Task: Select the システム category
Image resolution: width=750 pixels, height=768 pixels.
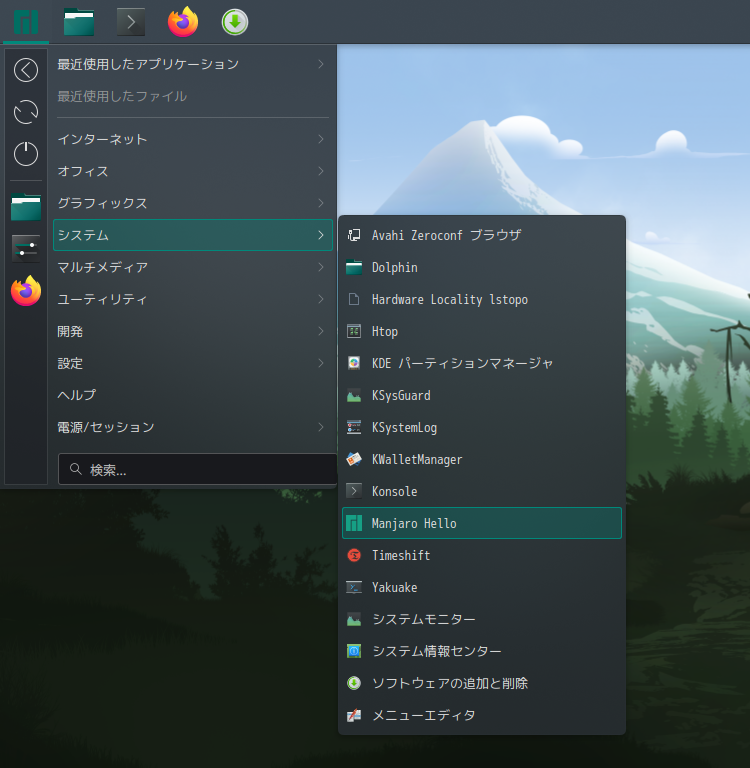Action: coord(193,235)
